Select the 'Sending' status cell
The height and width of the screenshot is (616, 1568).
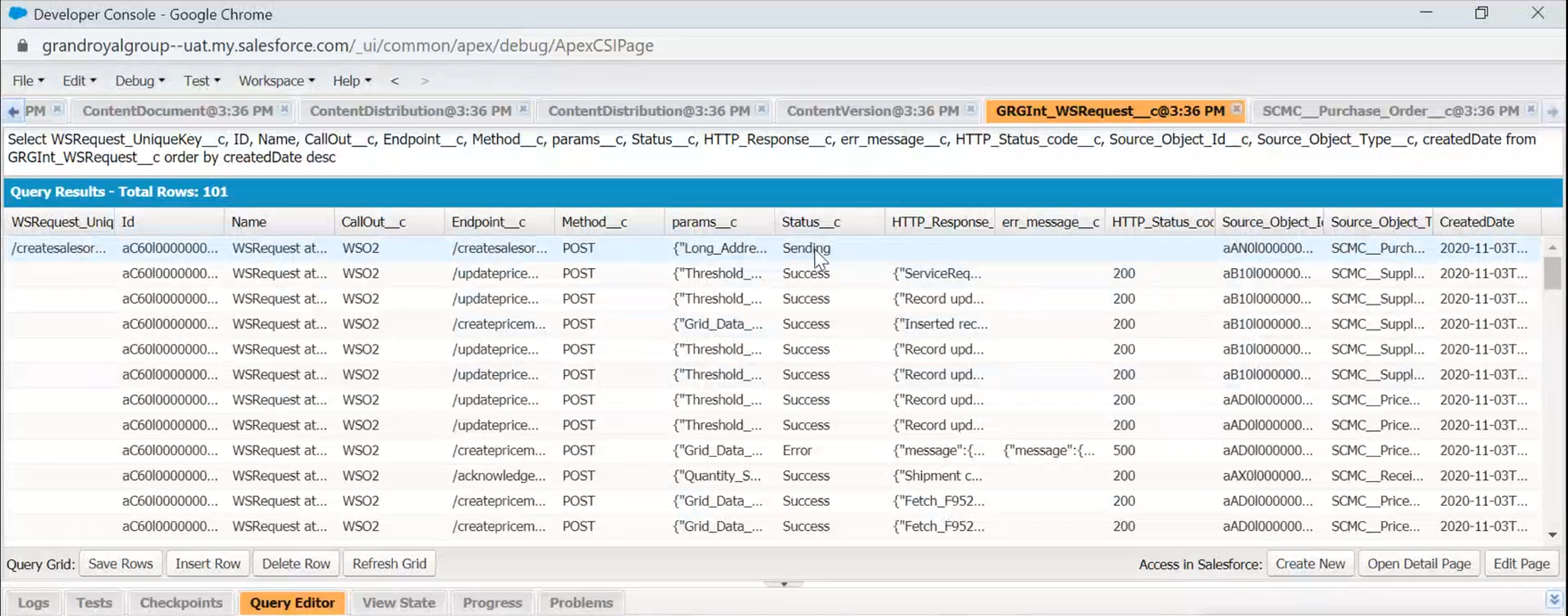[829, 249]
